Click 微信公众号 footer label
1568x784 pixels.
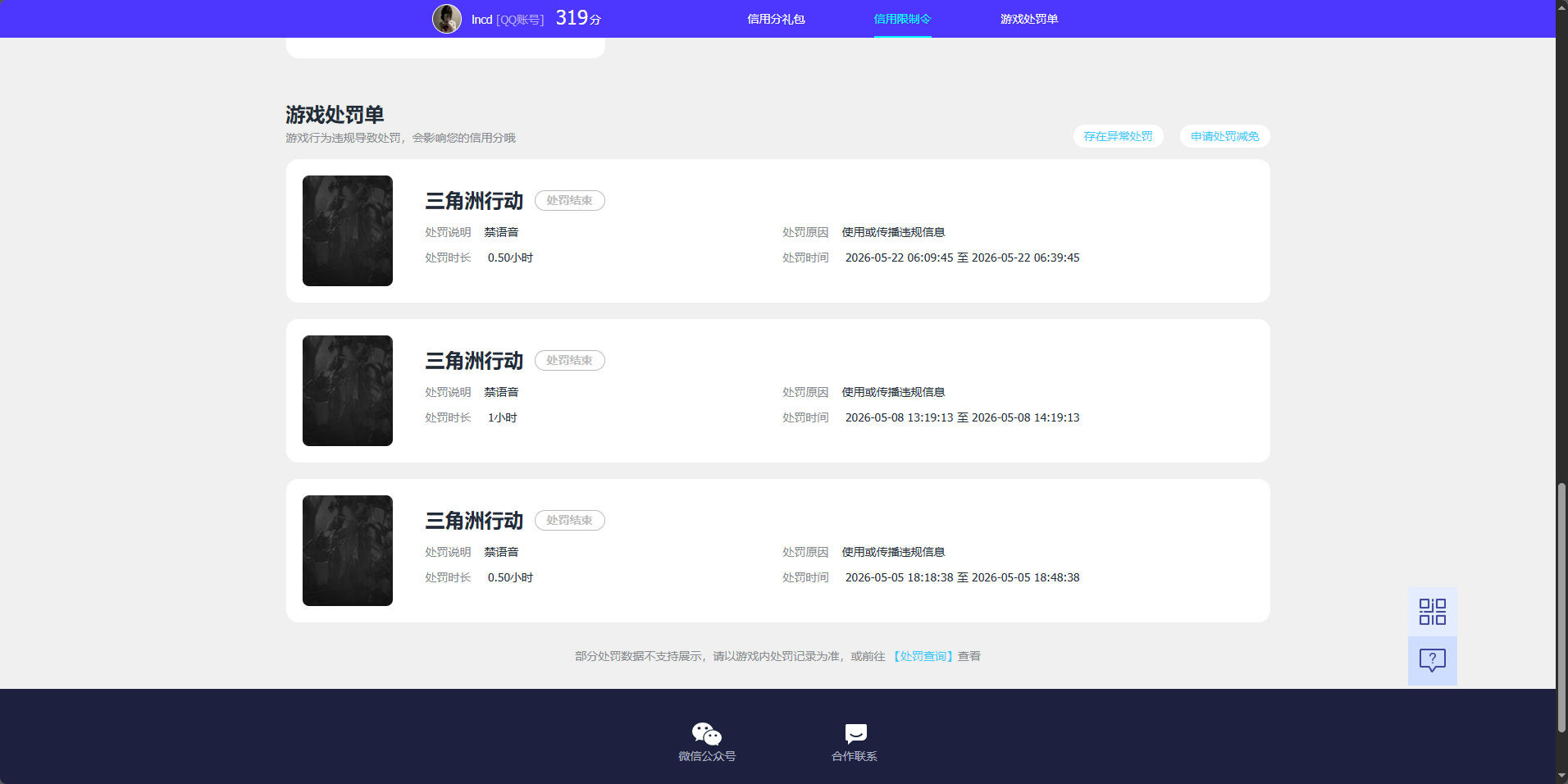[x=707, y=756]
